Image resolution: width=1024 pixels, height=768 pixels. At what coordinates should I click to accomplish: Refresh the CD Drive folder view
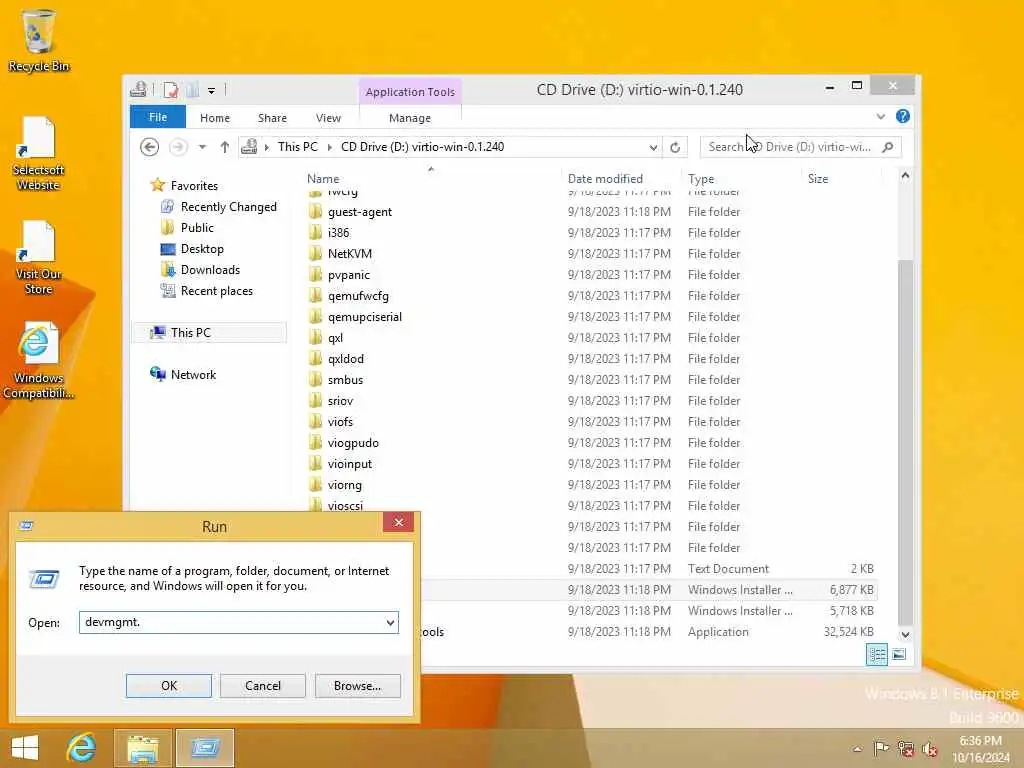(675, 147)
